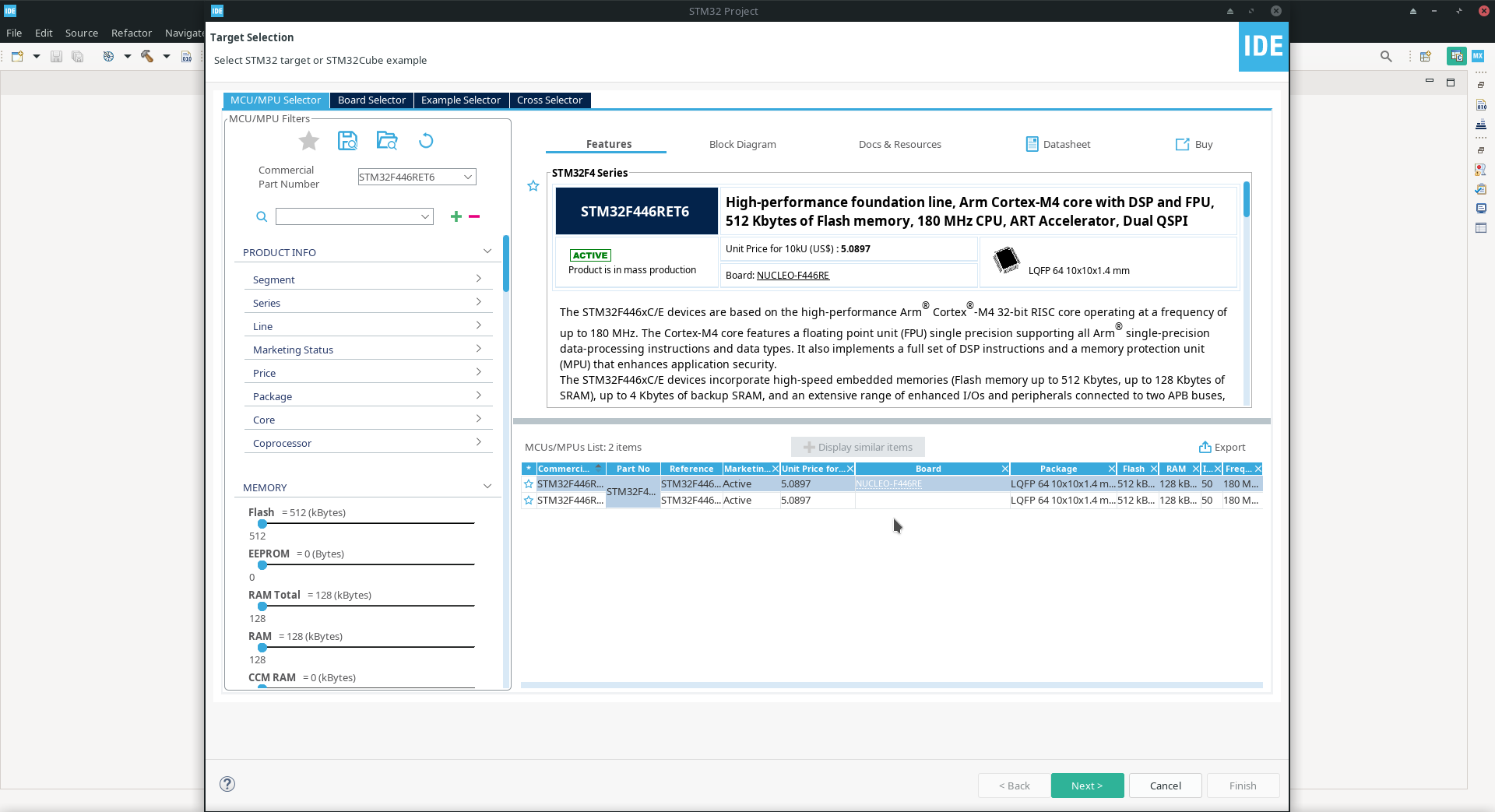This screenshot has width=1495, height=812.
Task: Remove a filter with the pink minus
Action: point(474,216)
